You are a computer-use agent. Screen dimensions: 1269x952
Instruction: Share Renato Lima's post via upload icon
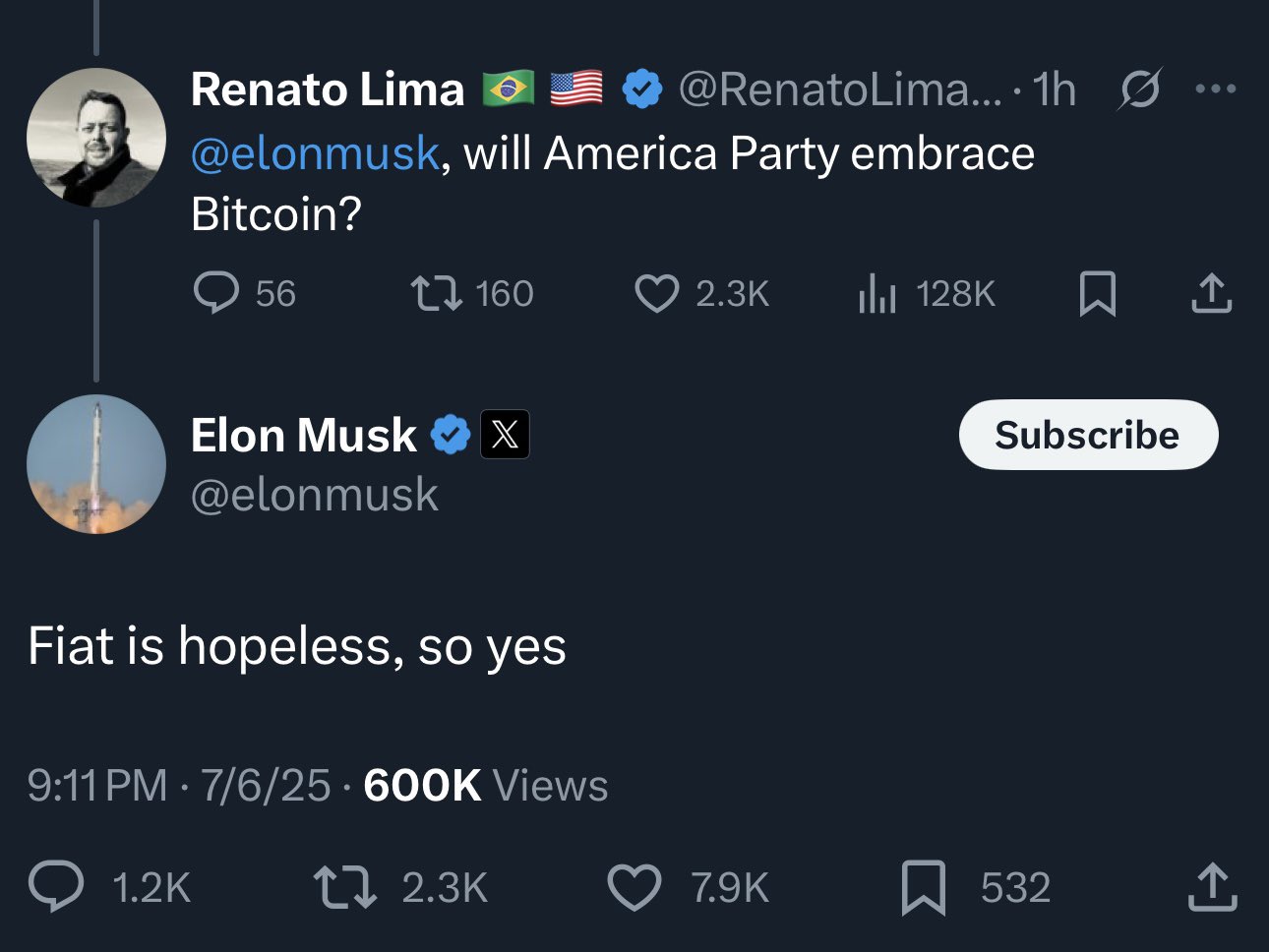[1211, 293]
